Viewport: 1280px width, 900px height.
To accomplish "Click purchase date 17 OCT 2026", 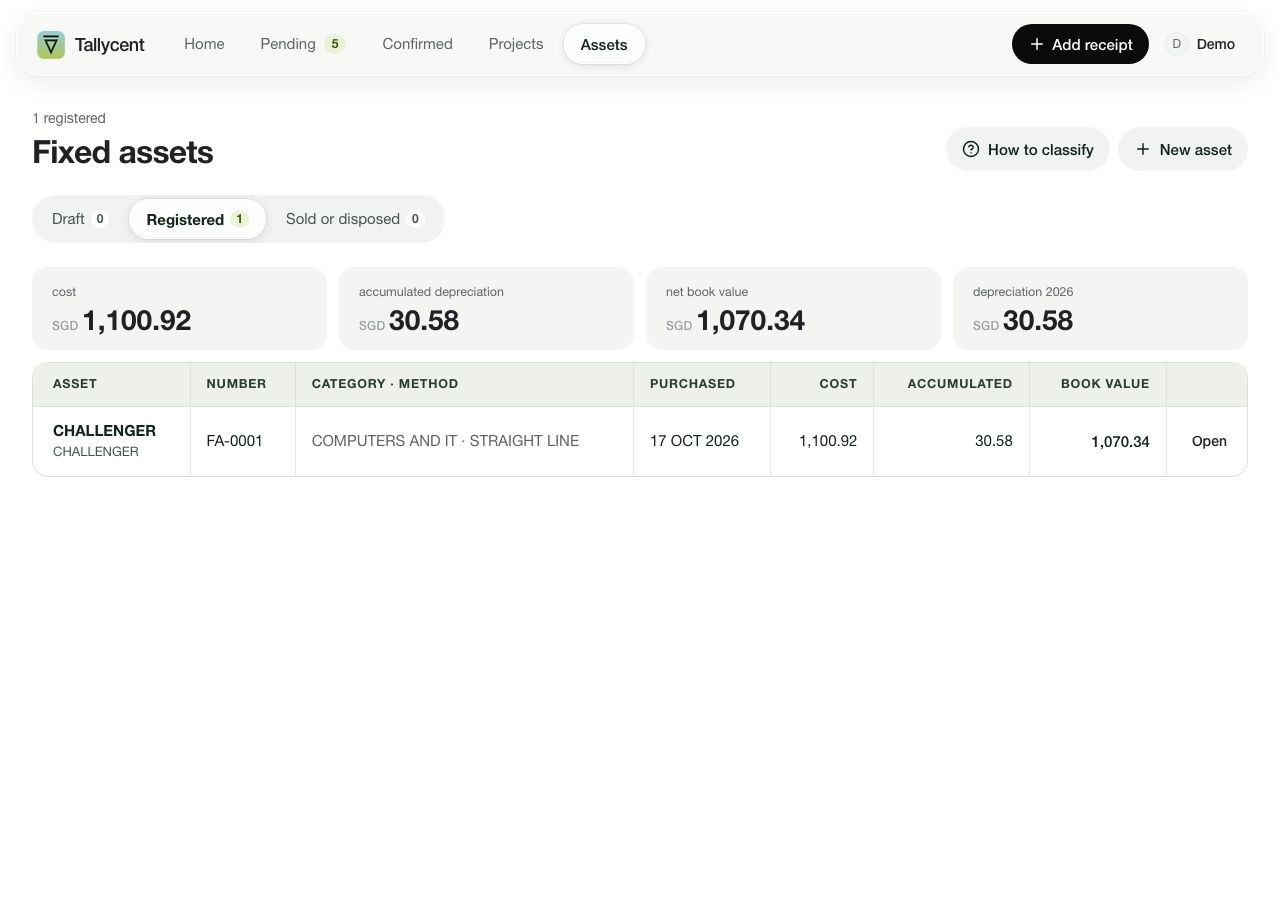I will click(x=694, y=441).
